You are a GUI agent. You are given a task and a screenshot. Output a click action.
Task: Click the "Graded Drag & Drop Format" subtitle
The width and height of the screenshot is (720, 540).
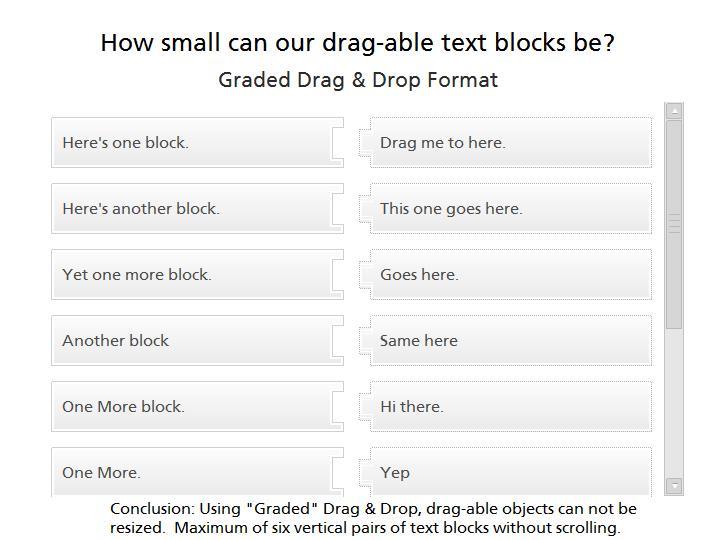(x=357, y=80)
